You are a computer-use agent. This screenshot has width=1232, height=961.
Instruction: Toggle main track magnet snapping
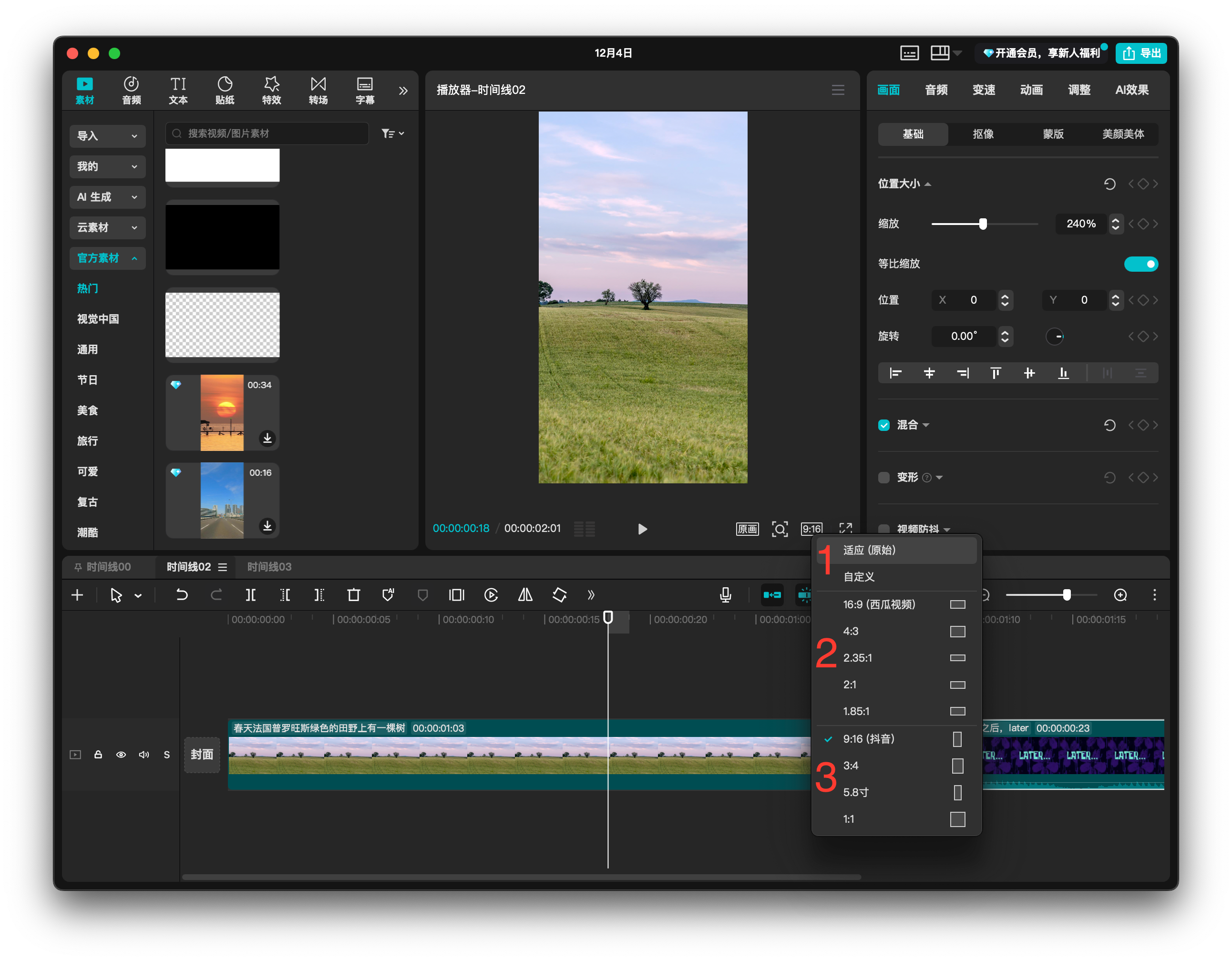[x=772, y=595]
